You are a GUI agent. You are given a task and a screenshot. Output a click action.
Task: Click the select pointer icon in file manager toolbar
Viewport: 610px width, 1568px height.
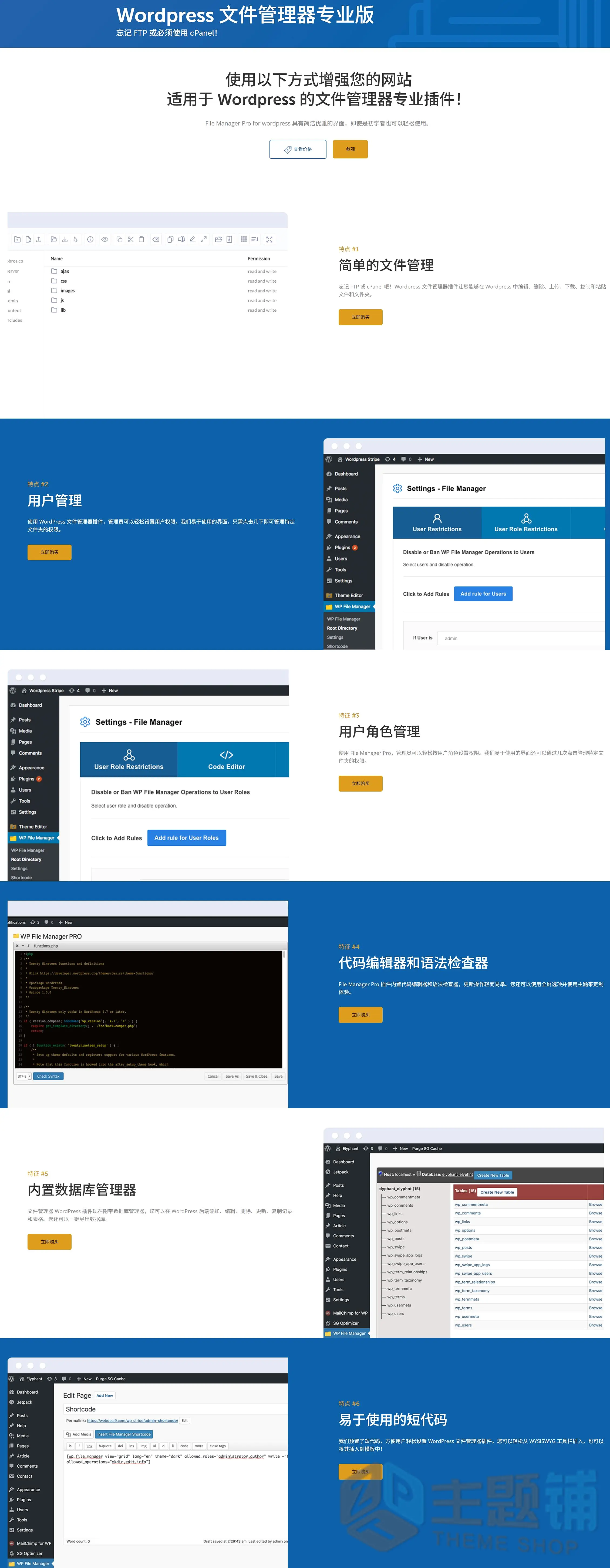(x=76, y=239)
